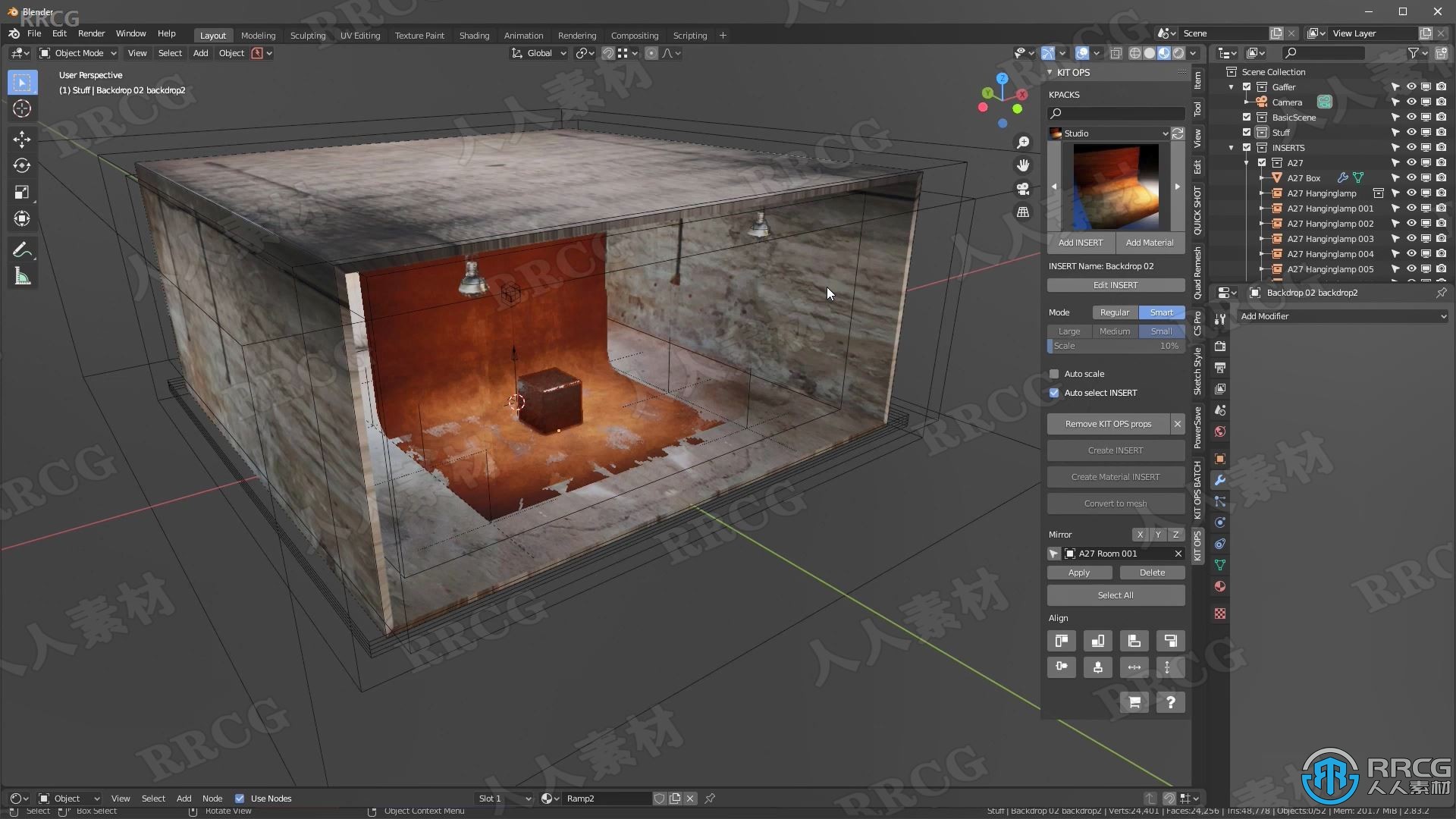Click the pan view hand icon

(x=1023, y=165)
